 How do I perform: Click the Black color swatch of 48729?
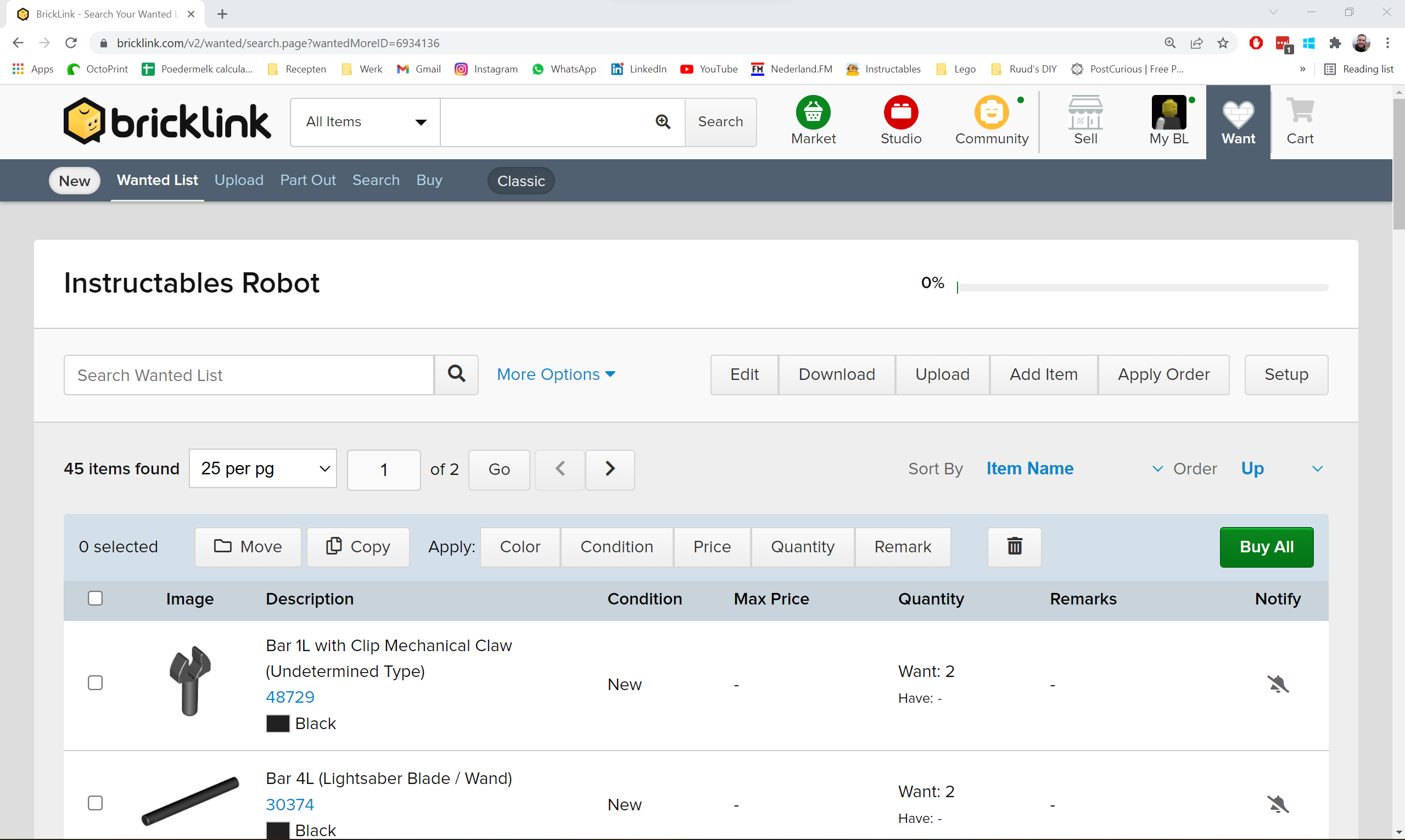[x=277, y=724]
